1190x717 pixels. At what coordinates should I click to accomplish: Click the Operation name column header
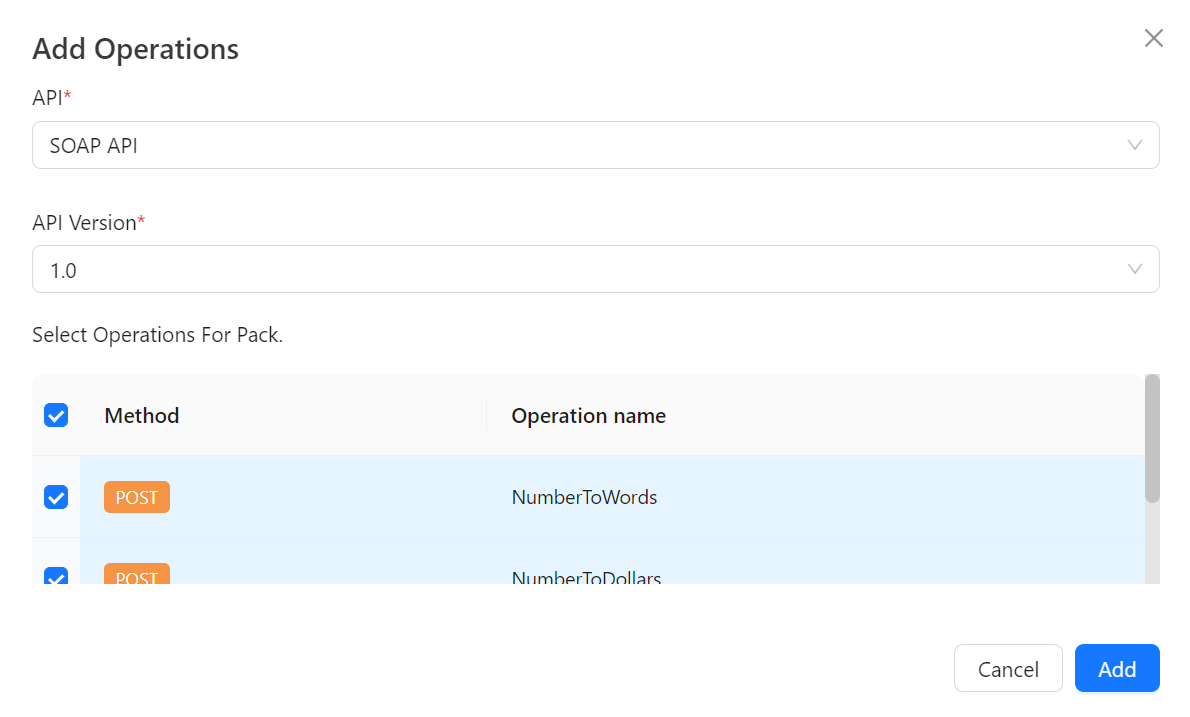pyautogui.click(x=588, y=415)
